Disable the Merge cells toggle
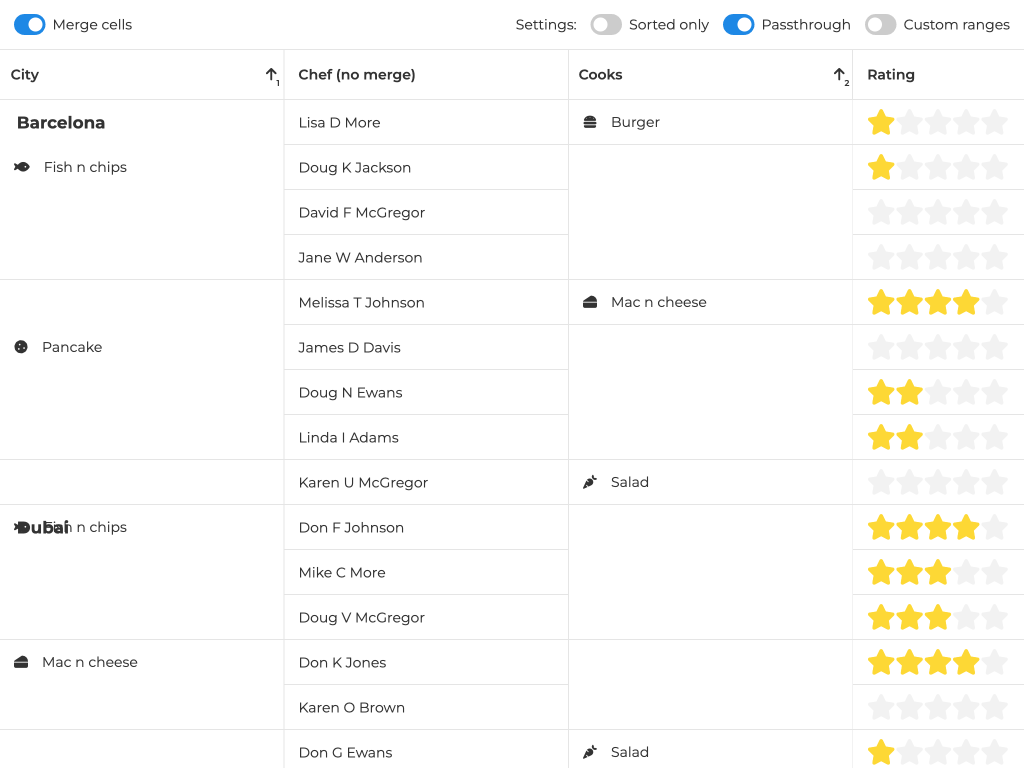The height and width of the screenshot is (768, 1024). pyautogui.click(x=30, y=24)
